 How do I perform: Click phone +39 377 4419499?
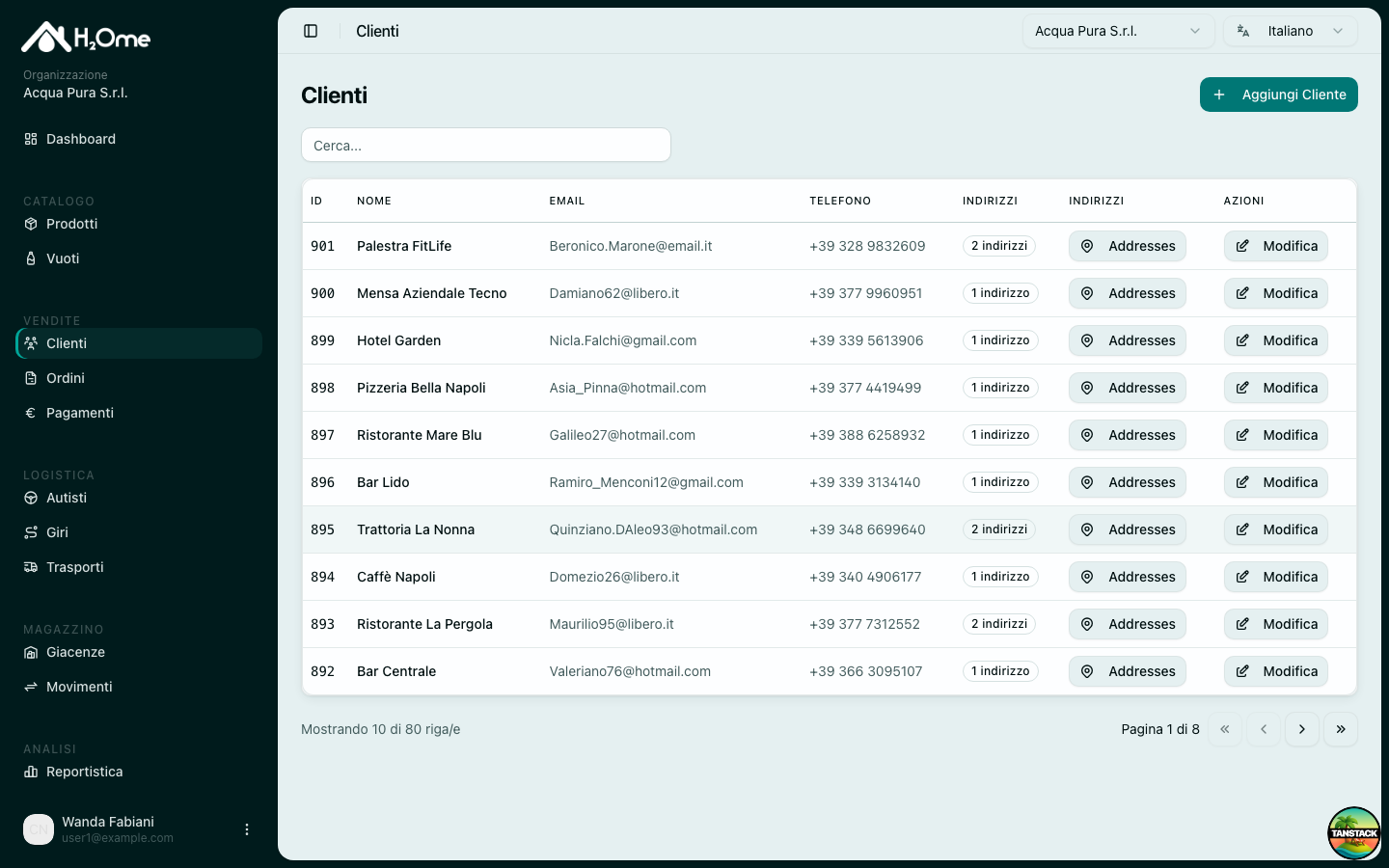click(x=865, y=388)
